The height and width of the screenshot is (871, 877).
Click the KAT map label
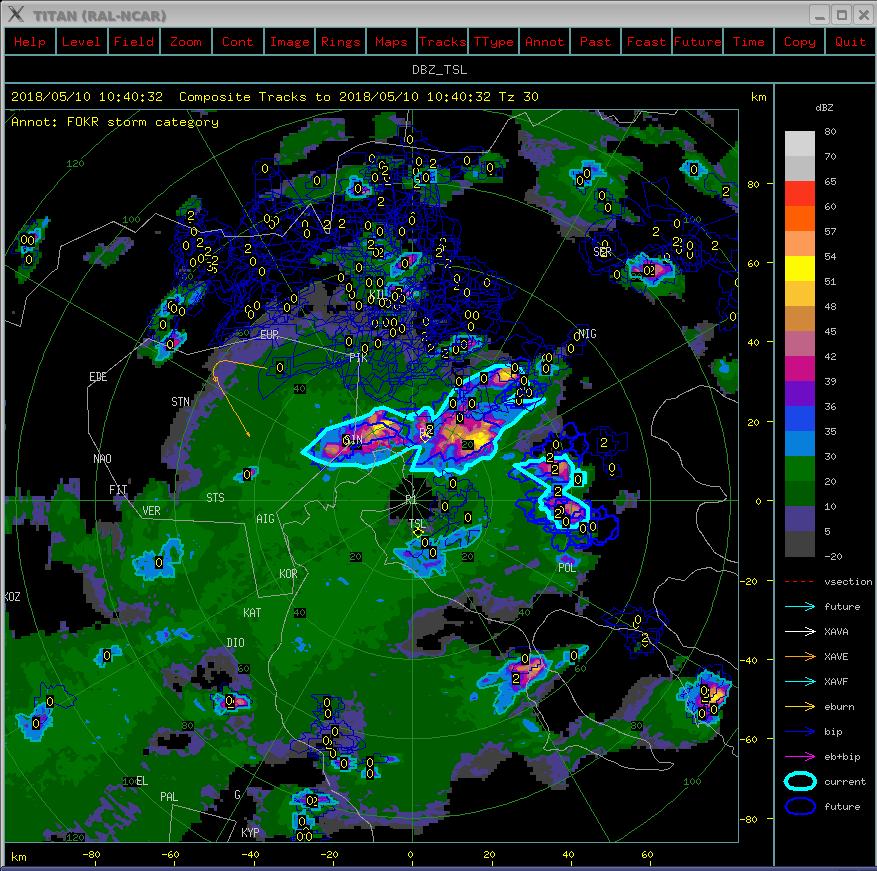(252, 613)
